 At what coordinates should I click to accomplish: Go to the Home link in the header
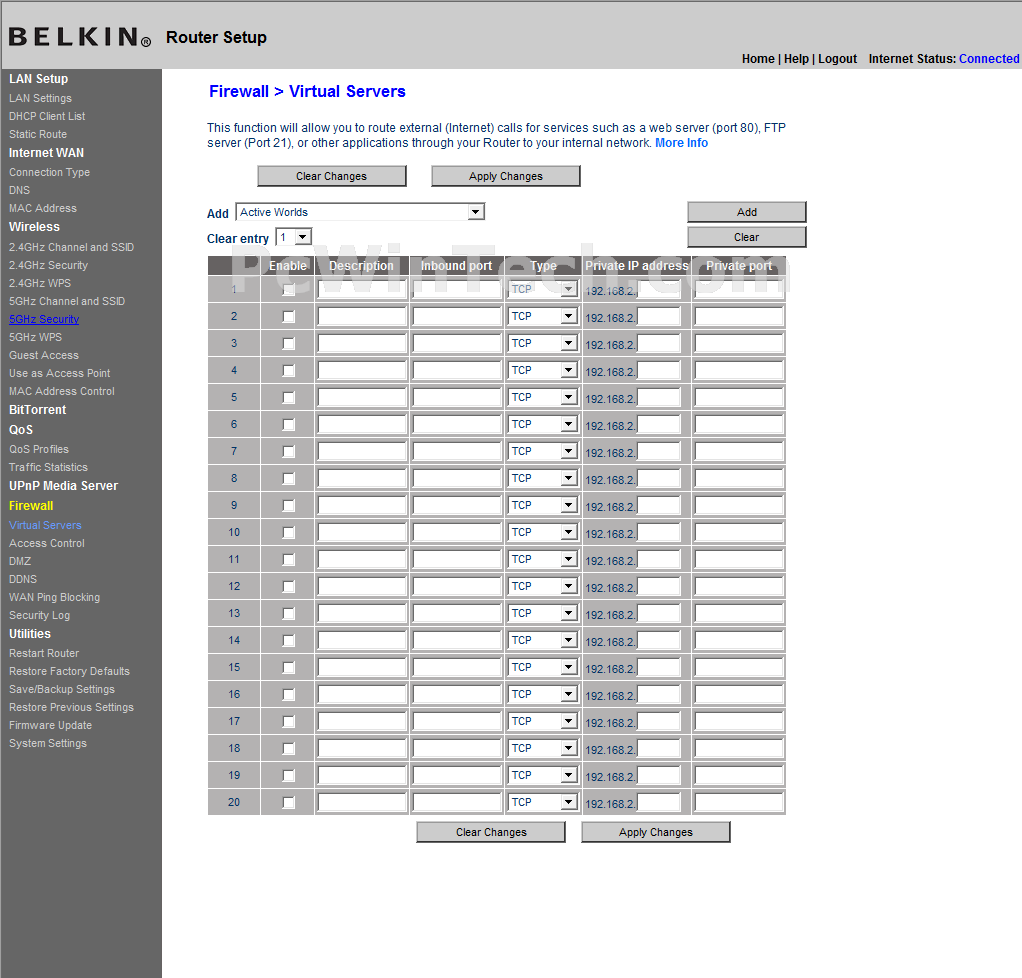pos(758,59)
